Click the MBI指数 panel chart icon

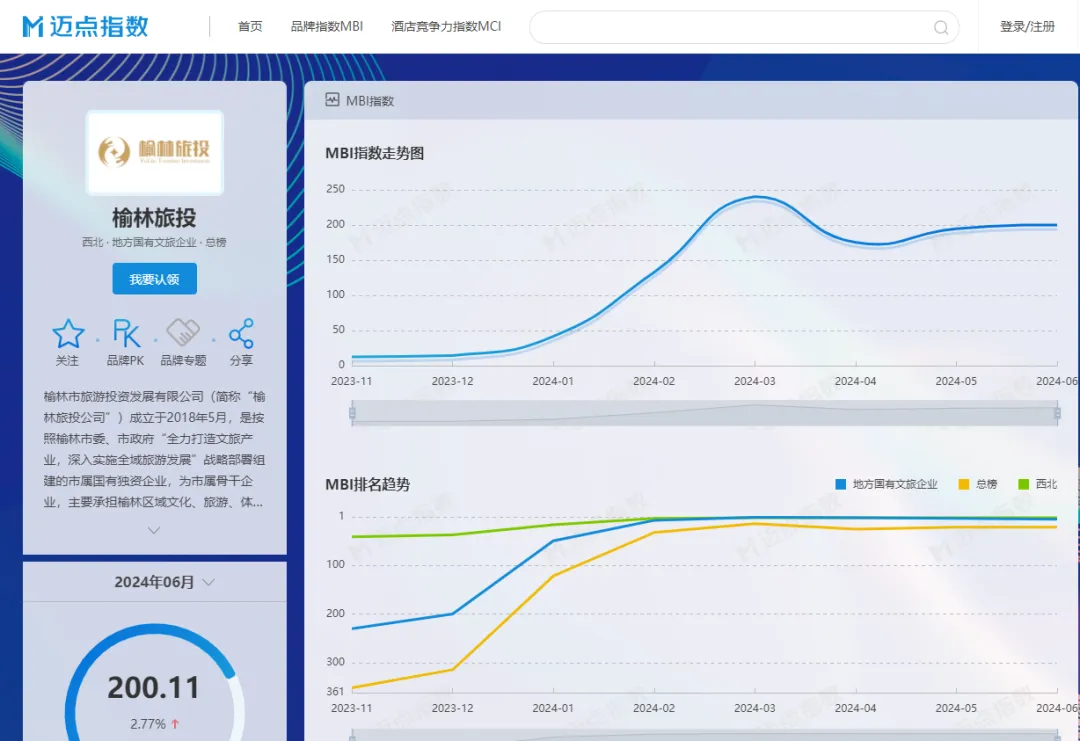(332, 100)
